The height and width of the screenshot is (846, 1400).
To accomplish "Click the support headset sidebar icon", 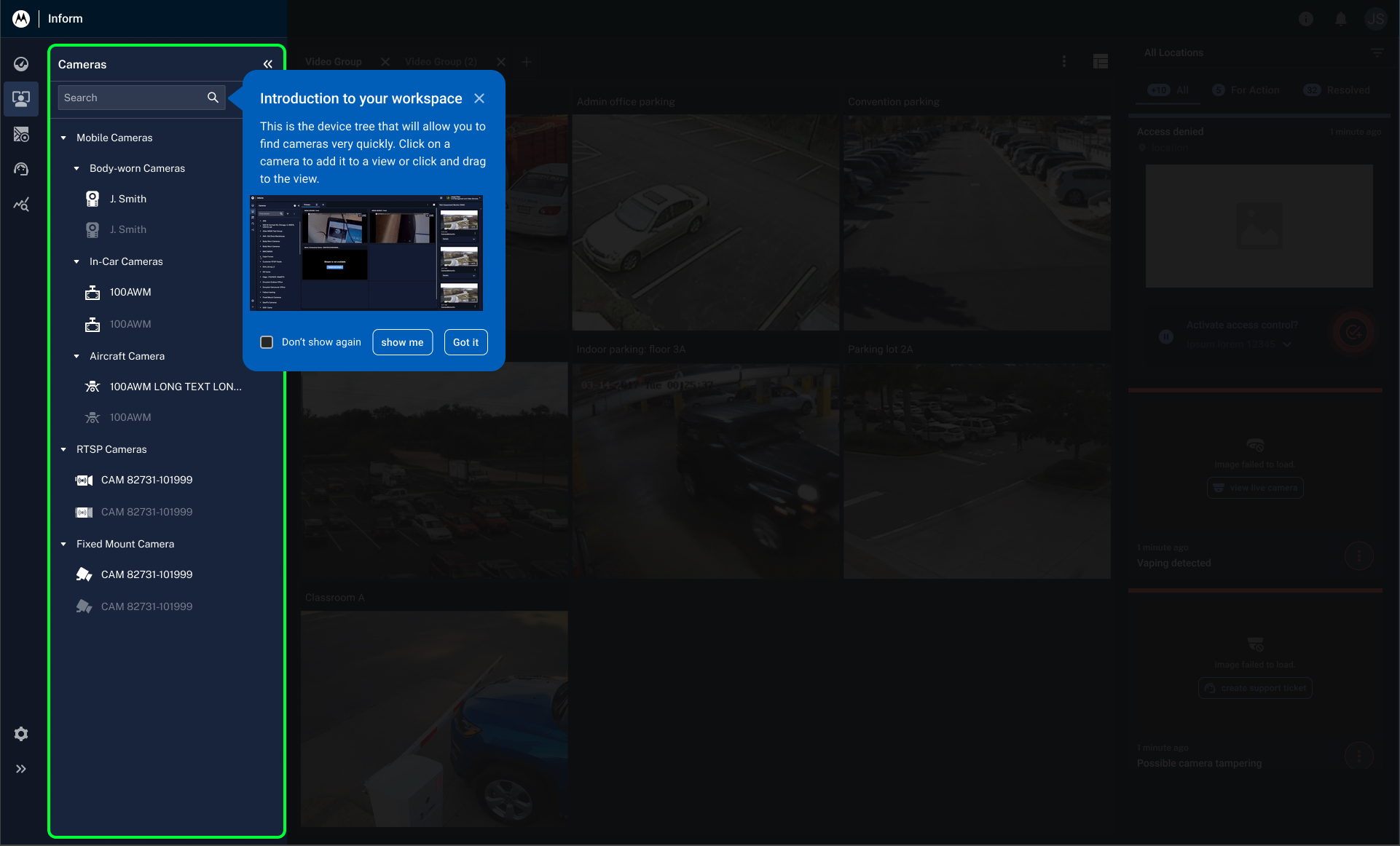I will click(x=21, y=169).
